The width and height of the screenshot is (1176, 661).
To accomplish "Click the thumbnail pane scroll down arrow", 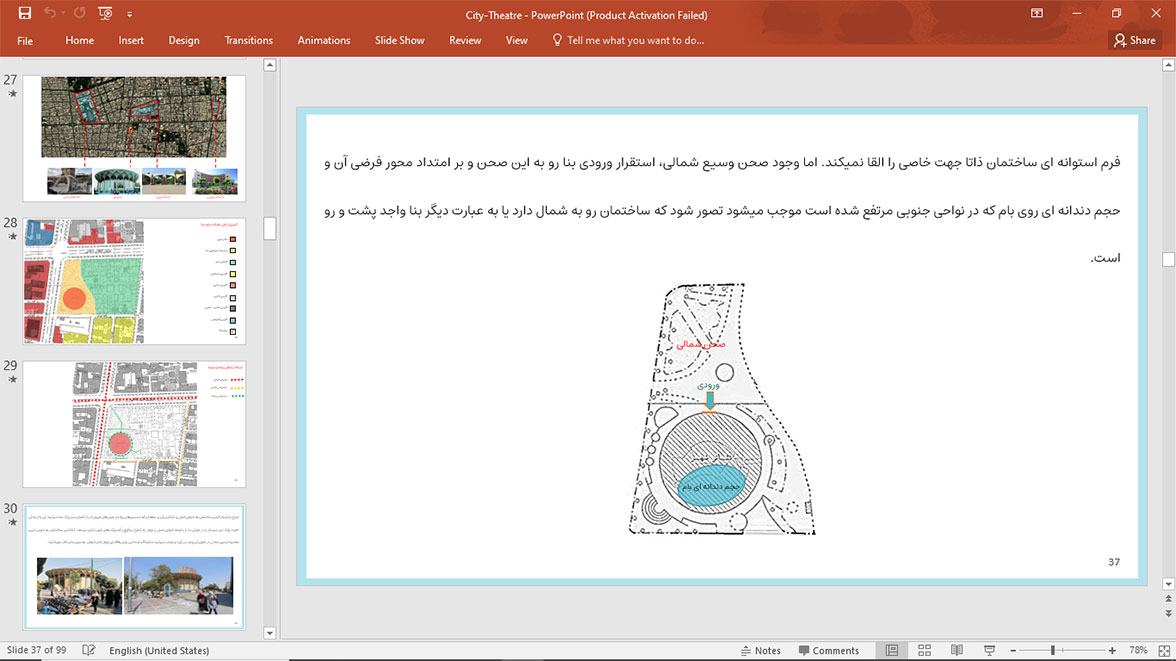I will pos(270,633).
